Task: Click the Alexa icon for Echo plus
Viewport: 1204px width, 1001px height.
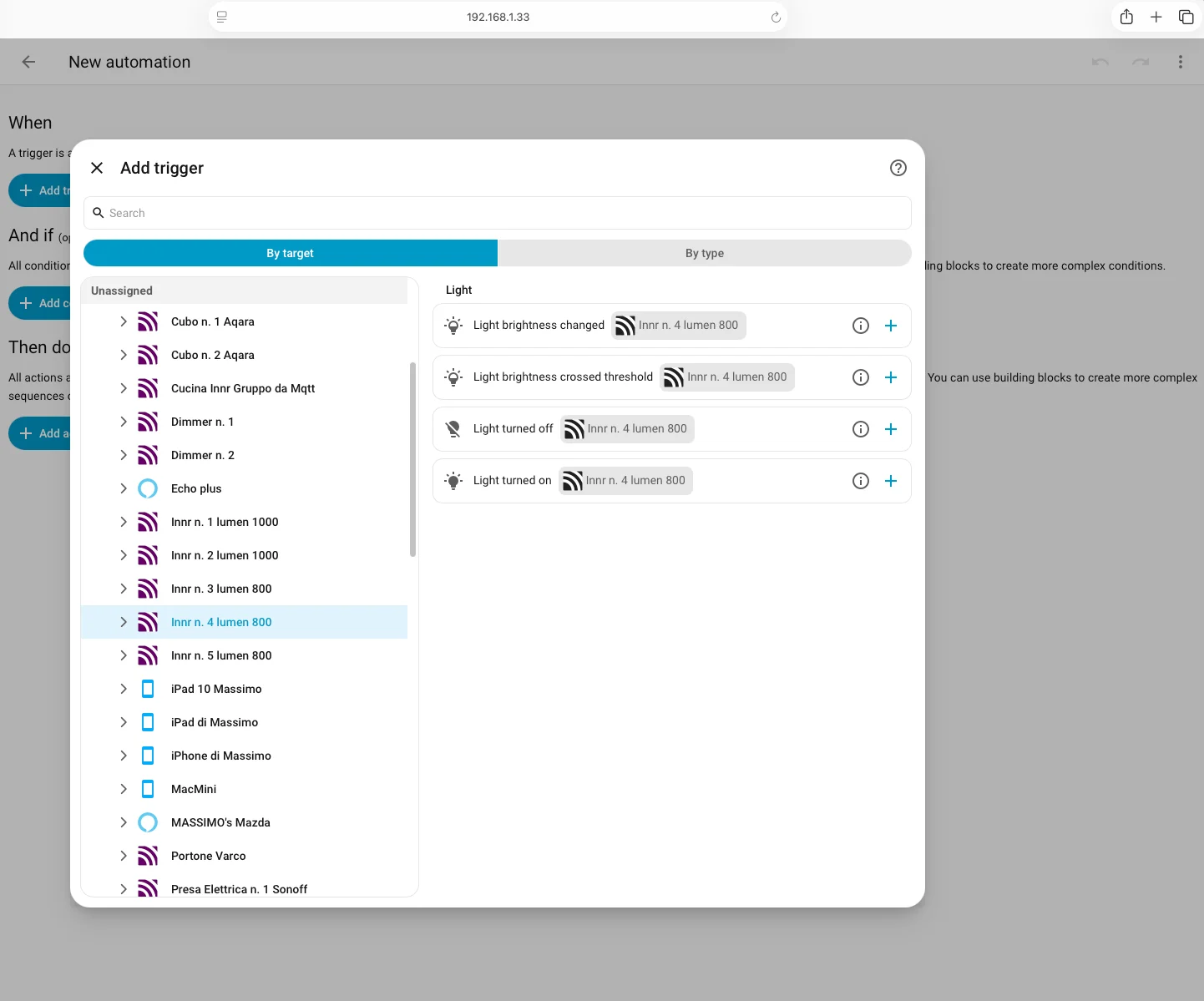Action: pyautogui.click(x=148, y=488)
